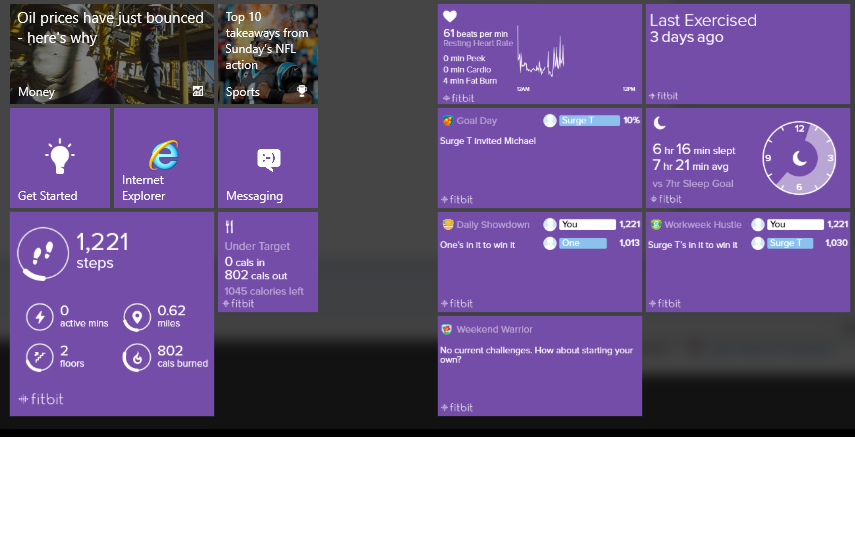Click 'vs 7hr Sleep Goal' text
The image size is (855, 538).
[x=693, y=184]
